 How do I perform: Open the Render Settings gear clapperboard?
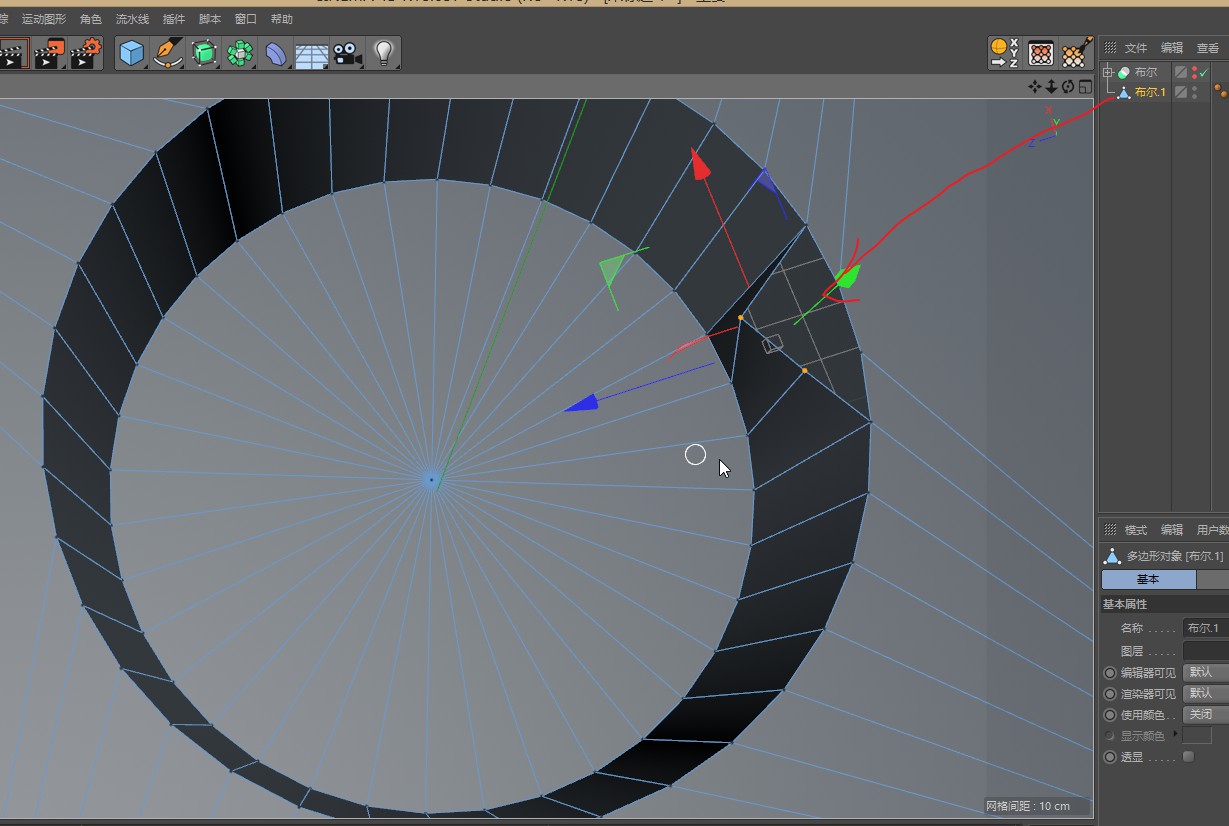86,53
